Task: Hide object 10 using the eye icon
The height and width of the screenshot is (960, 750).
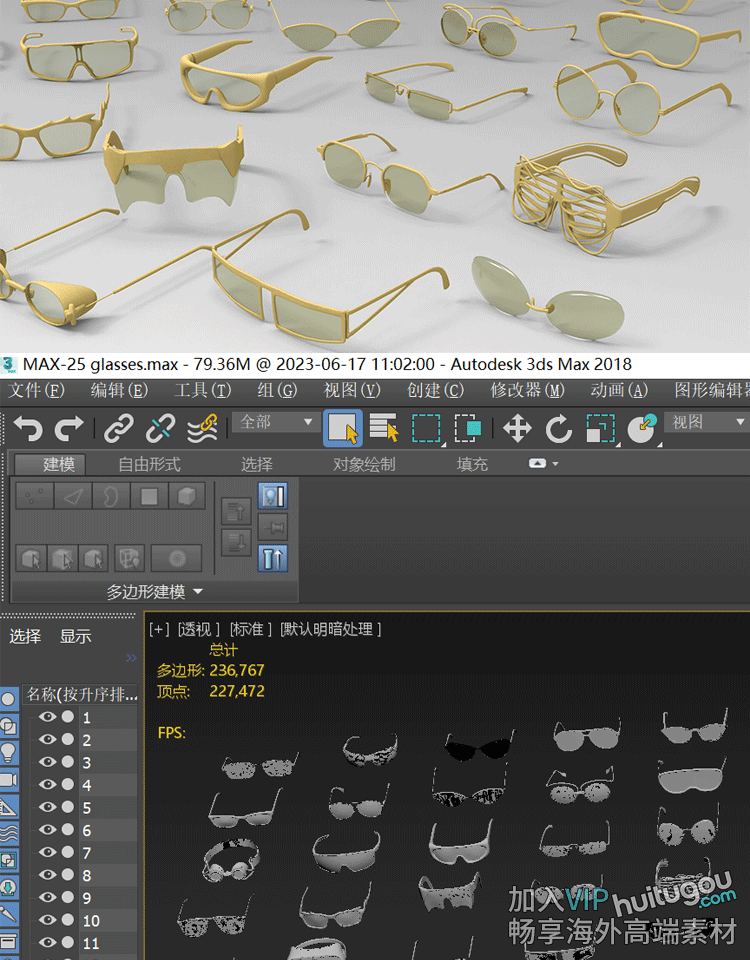Action: point(47,920)
